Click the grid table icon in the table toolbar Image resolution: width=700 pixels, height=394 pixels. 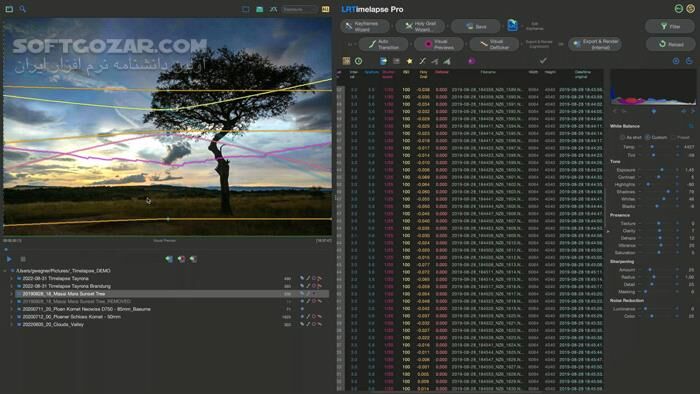[346, 61]
